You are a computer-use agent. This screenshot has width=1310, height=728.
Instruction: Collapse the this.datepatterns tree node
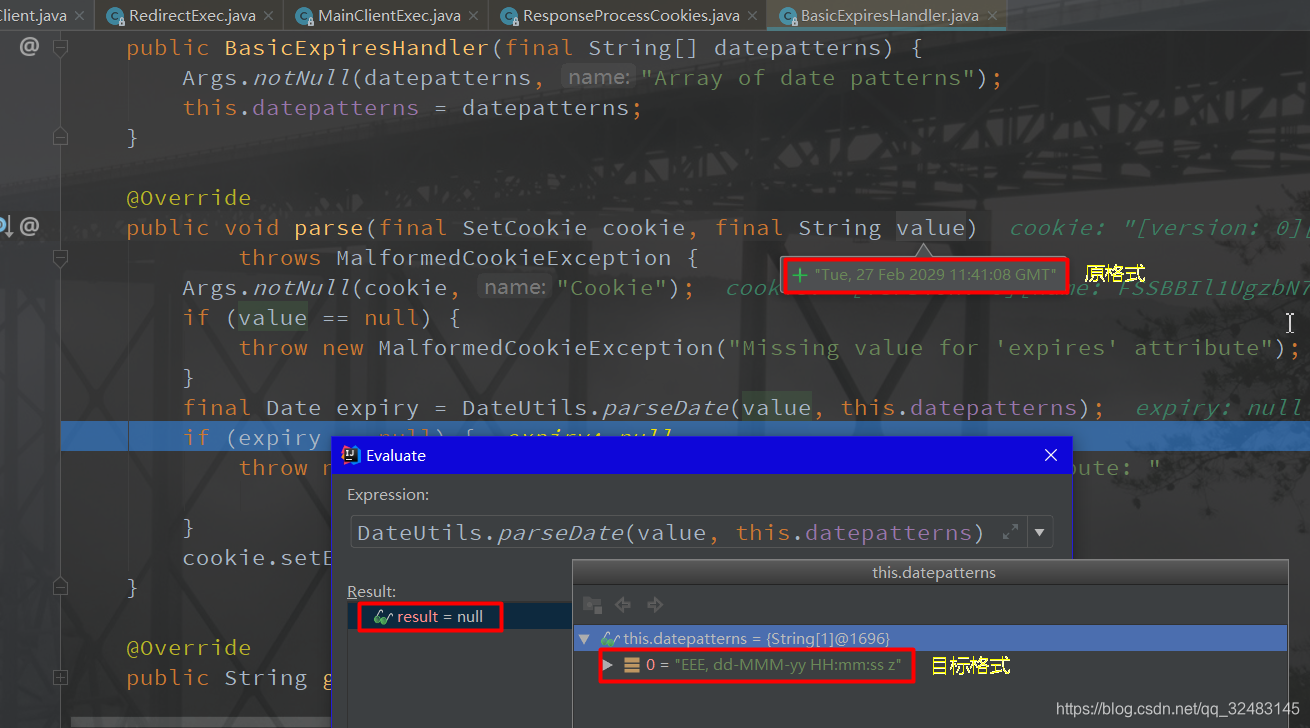click(x=585, y=638)
